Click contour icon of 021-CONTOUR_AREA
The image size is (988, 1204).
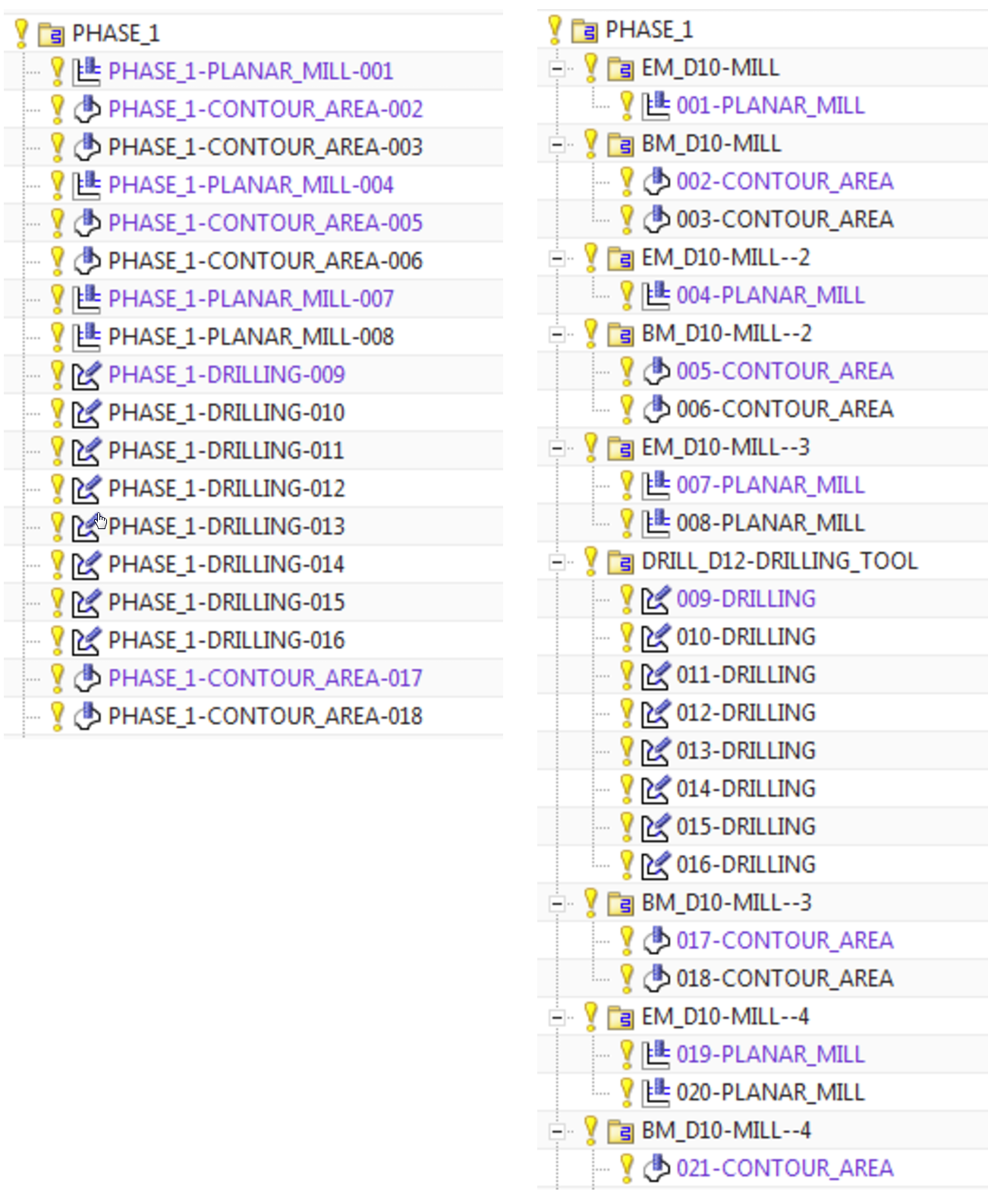click(x=656, y=1168)
